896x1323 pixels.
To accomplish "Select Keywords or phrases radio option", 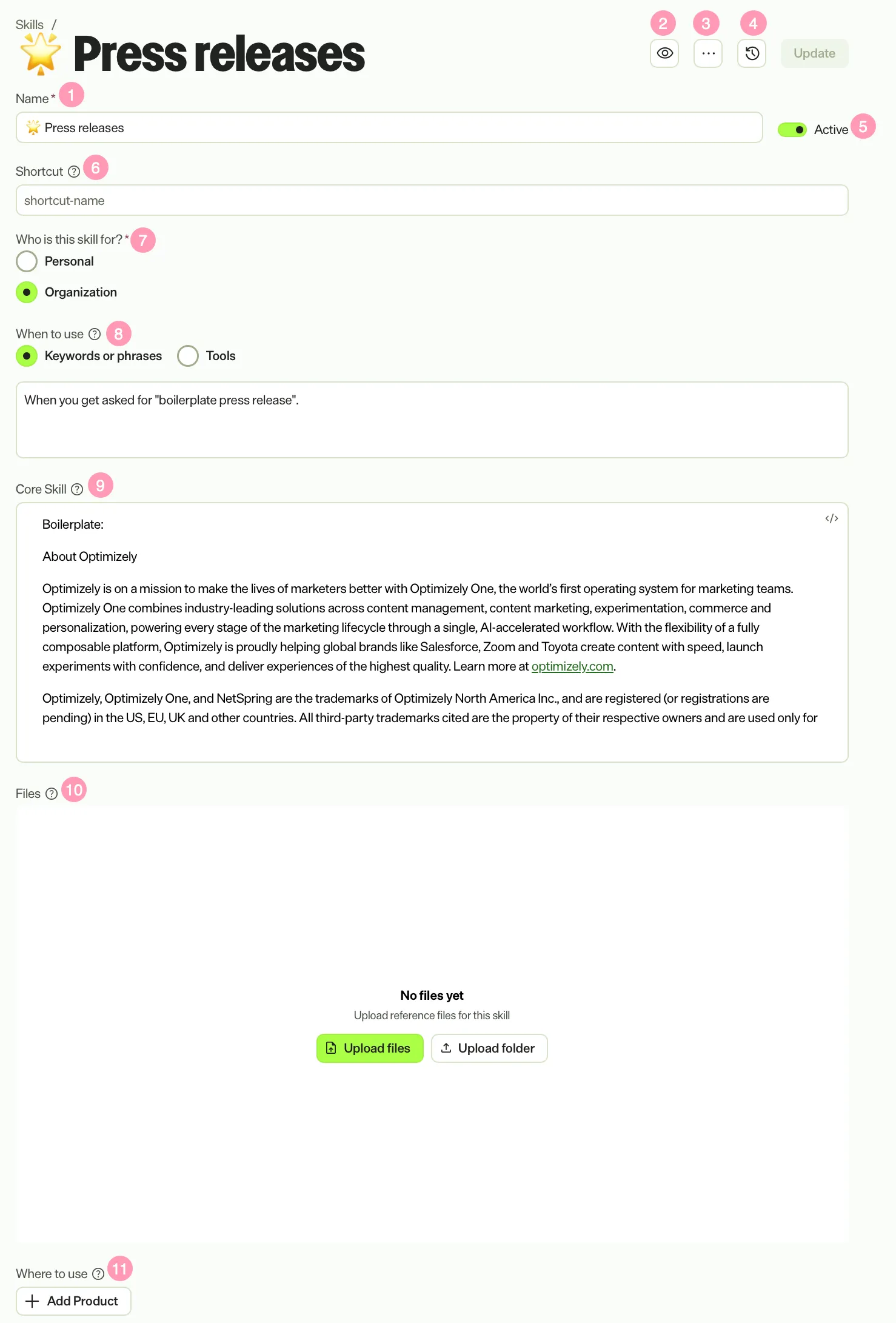I will (27, 356).
